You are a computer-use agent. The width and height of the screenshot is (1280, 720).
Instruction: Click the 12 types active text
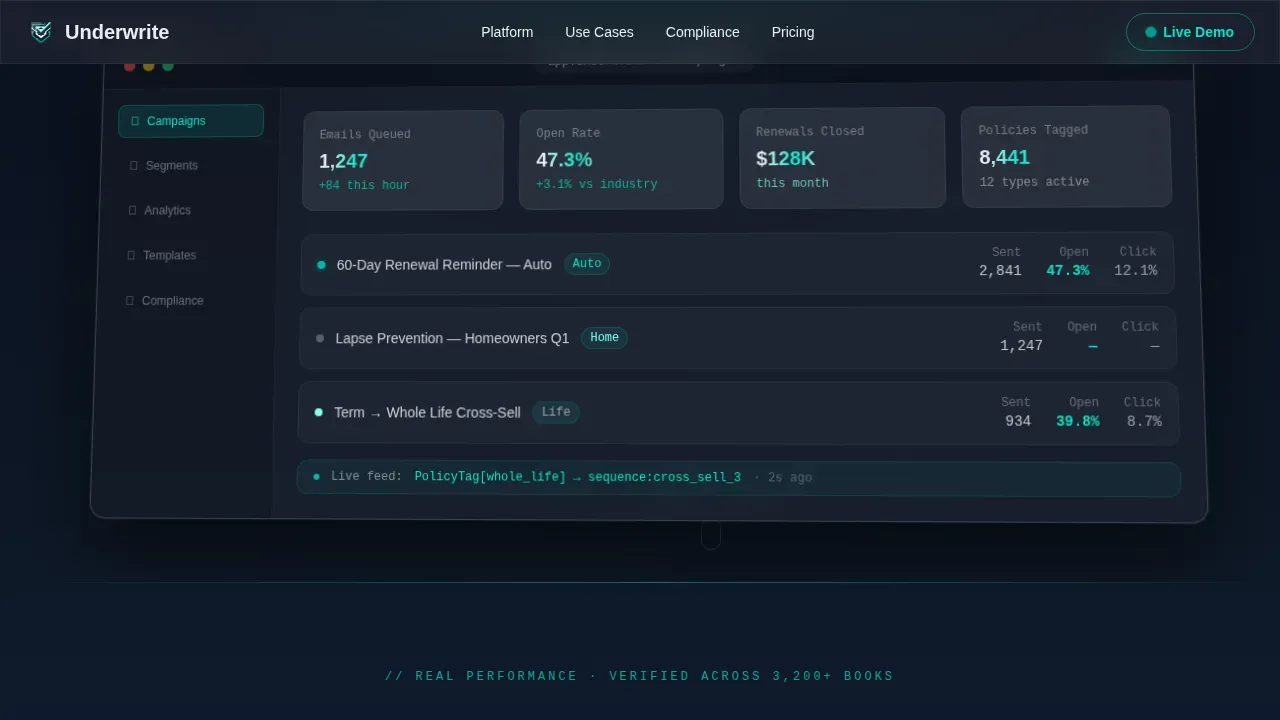tap(1034, 182)
